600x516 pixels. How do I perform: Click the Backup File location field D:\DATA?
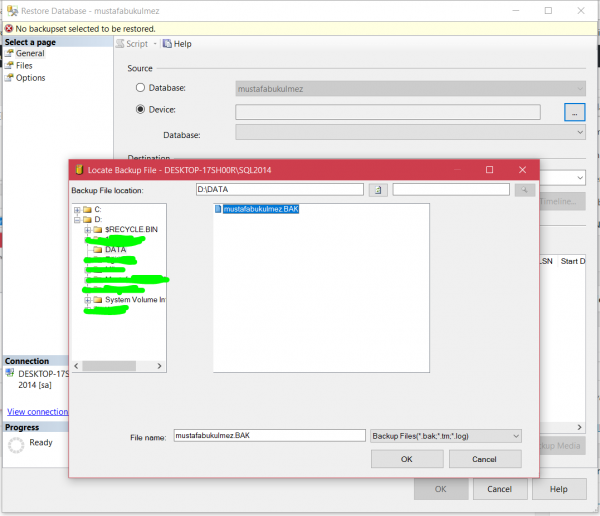click(279, 189)
